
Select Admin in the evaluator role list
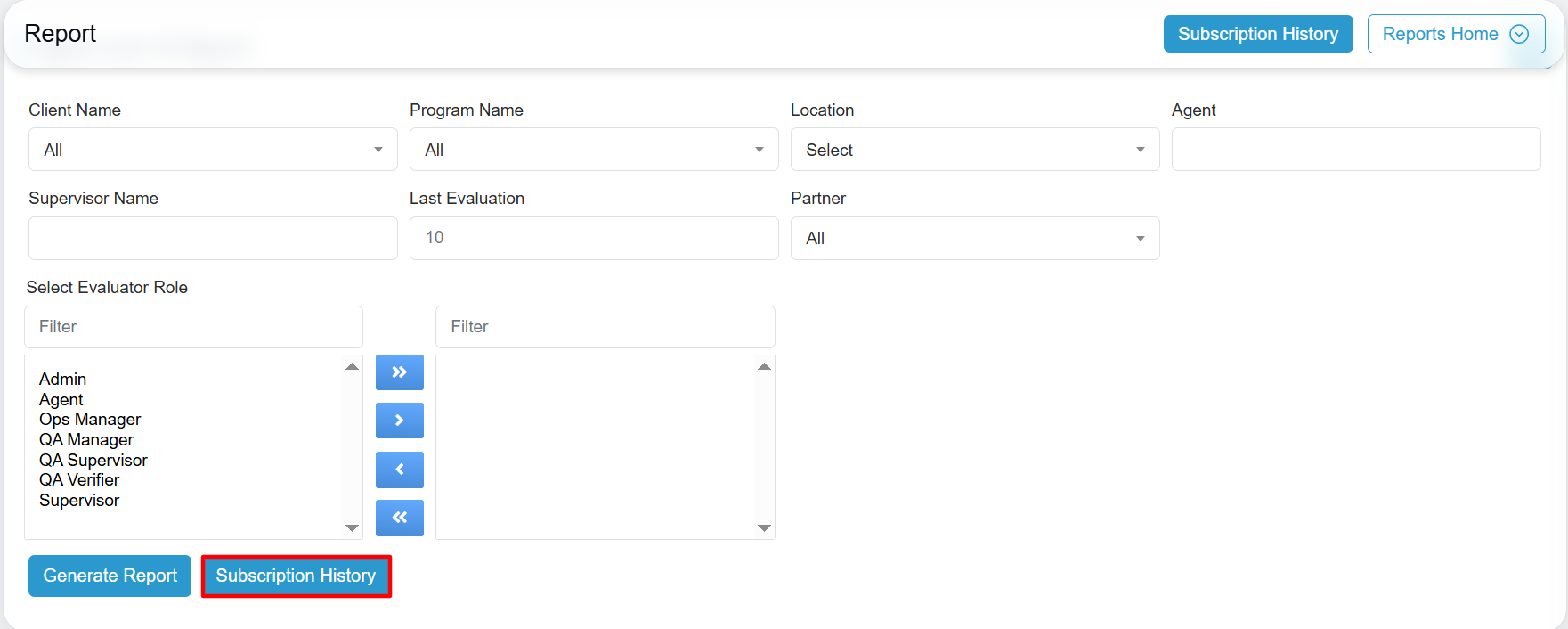[63, 380]
